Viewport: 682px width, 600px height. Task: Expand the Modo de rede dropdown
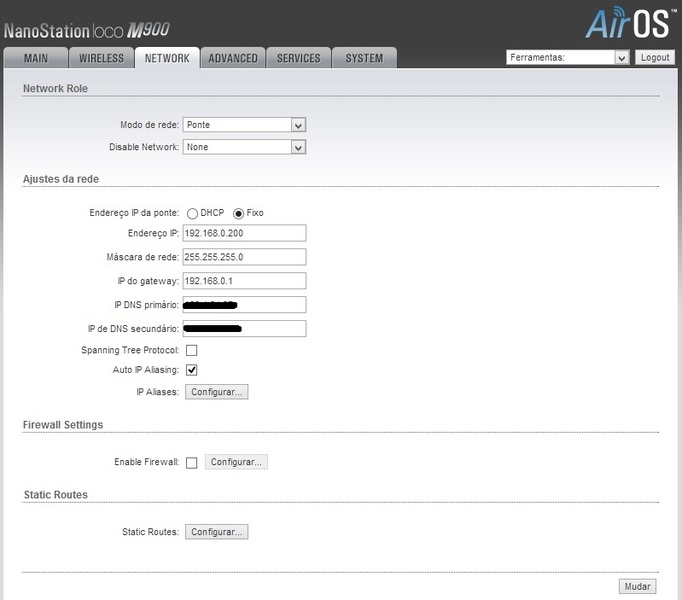[x=244, y=125]
